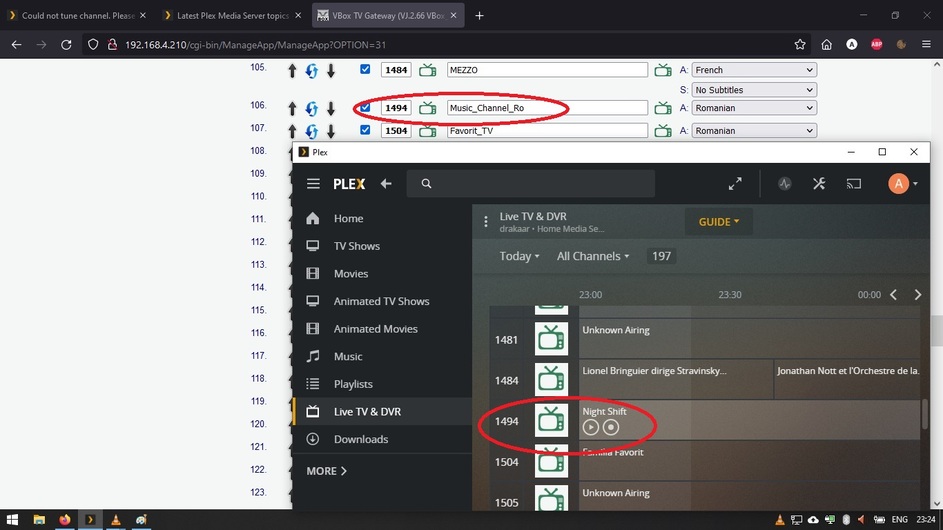
Task: Toggle Plex fullscreen expand icon
Action: [735, 183]
